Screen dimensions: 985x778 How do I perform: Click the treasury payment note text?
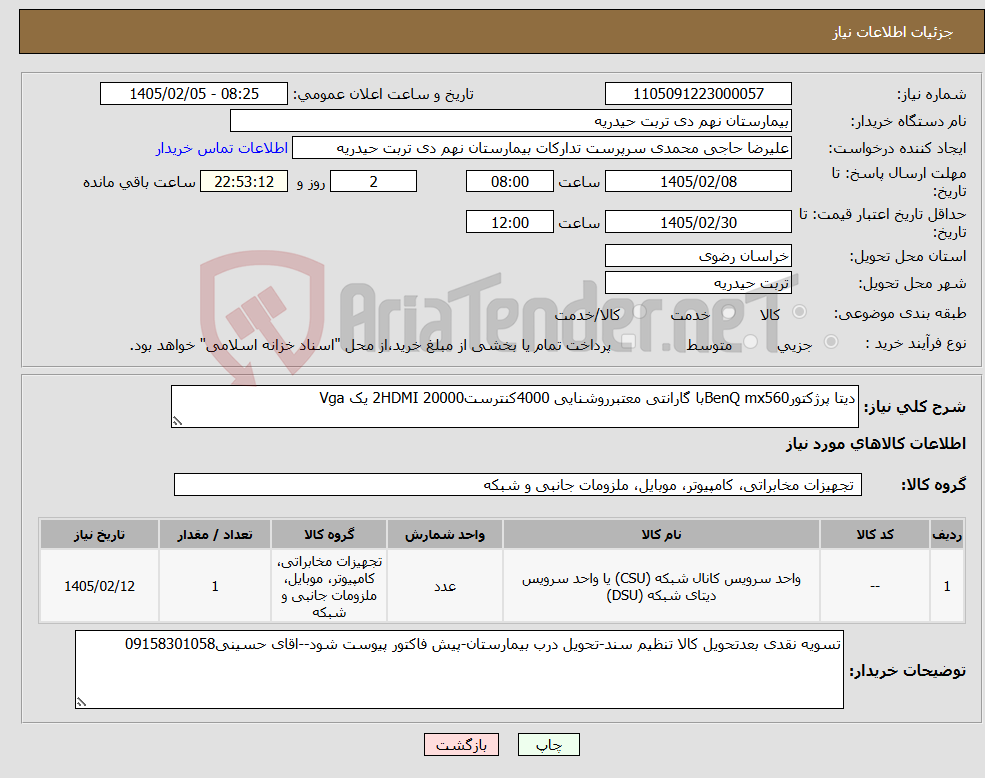tap(370, 345)
